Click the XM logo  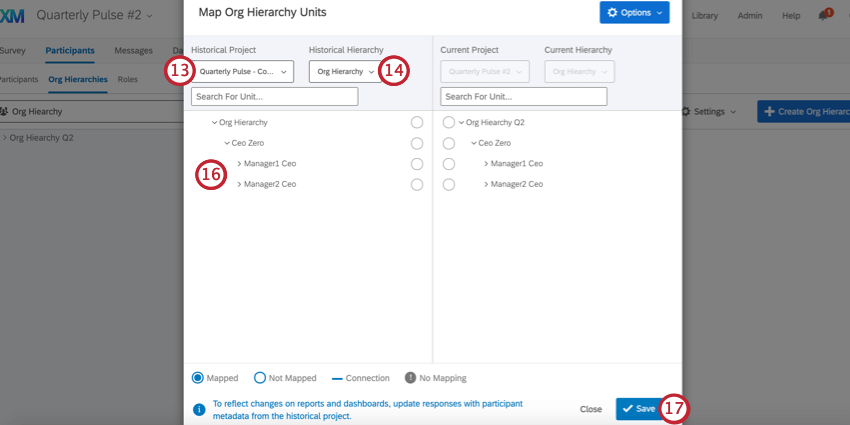pyautogui.click(x=12, y=15)
